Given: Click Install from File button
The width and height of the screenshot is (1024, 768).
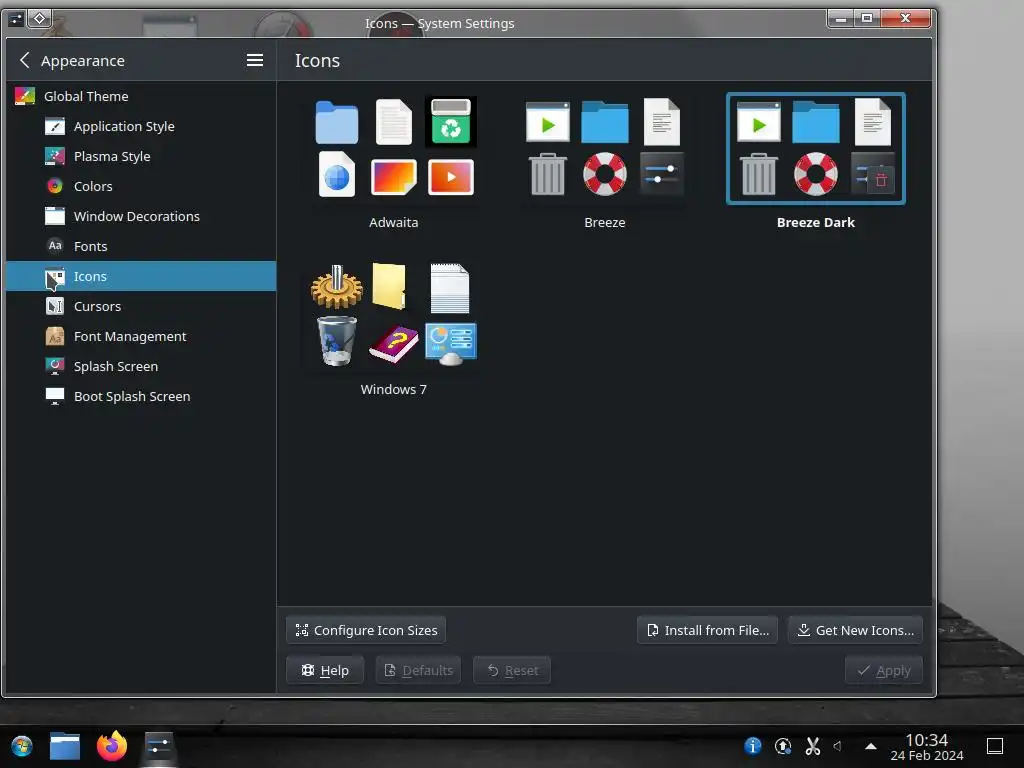Looking at the screenshot, I should (x=707, y=630).
